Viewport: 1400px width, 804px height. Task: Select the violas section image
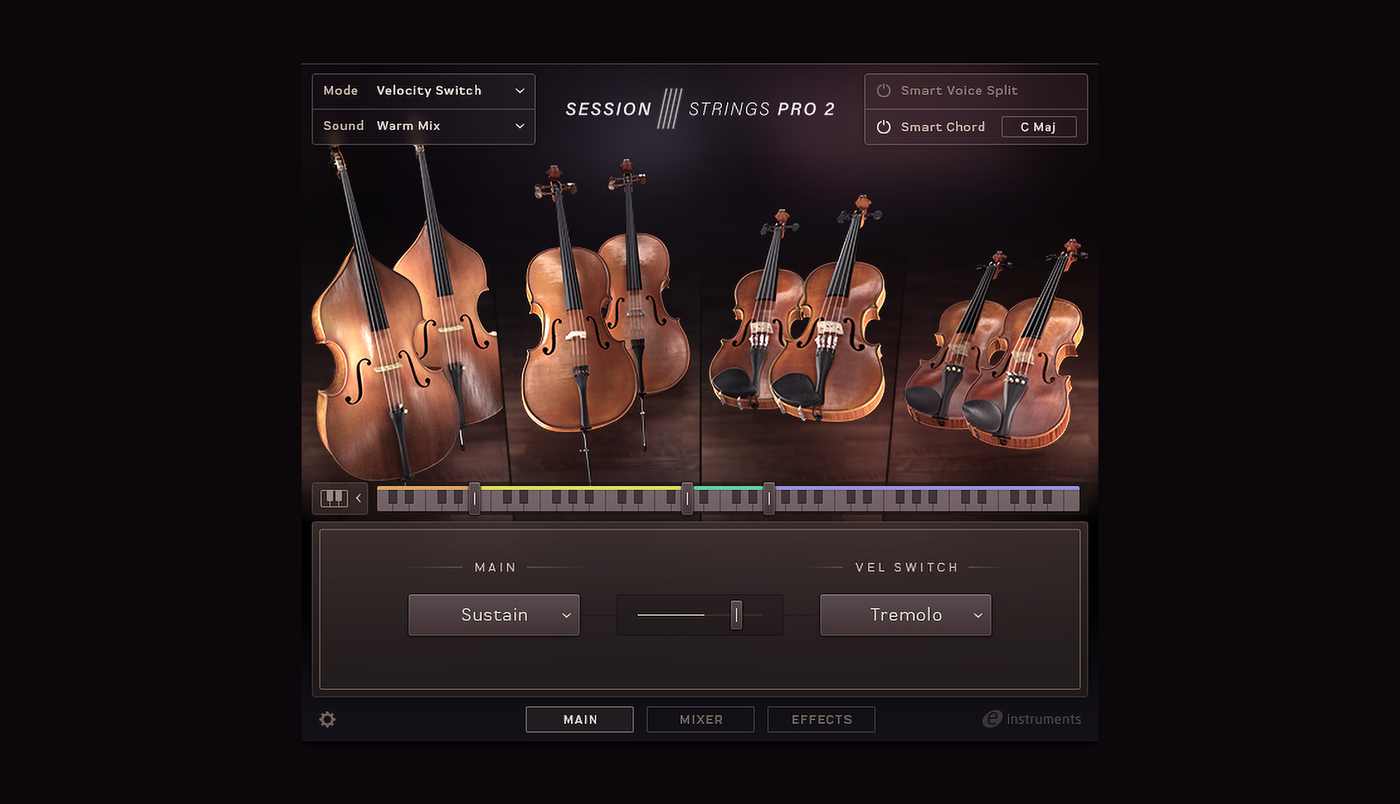(x=798, y=310)
